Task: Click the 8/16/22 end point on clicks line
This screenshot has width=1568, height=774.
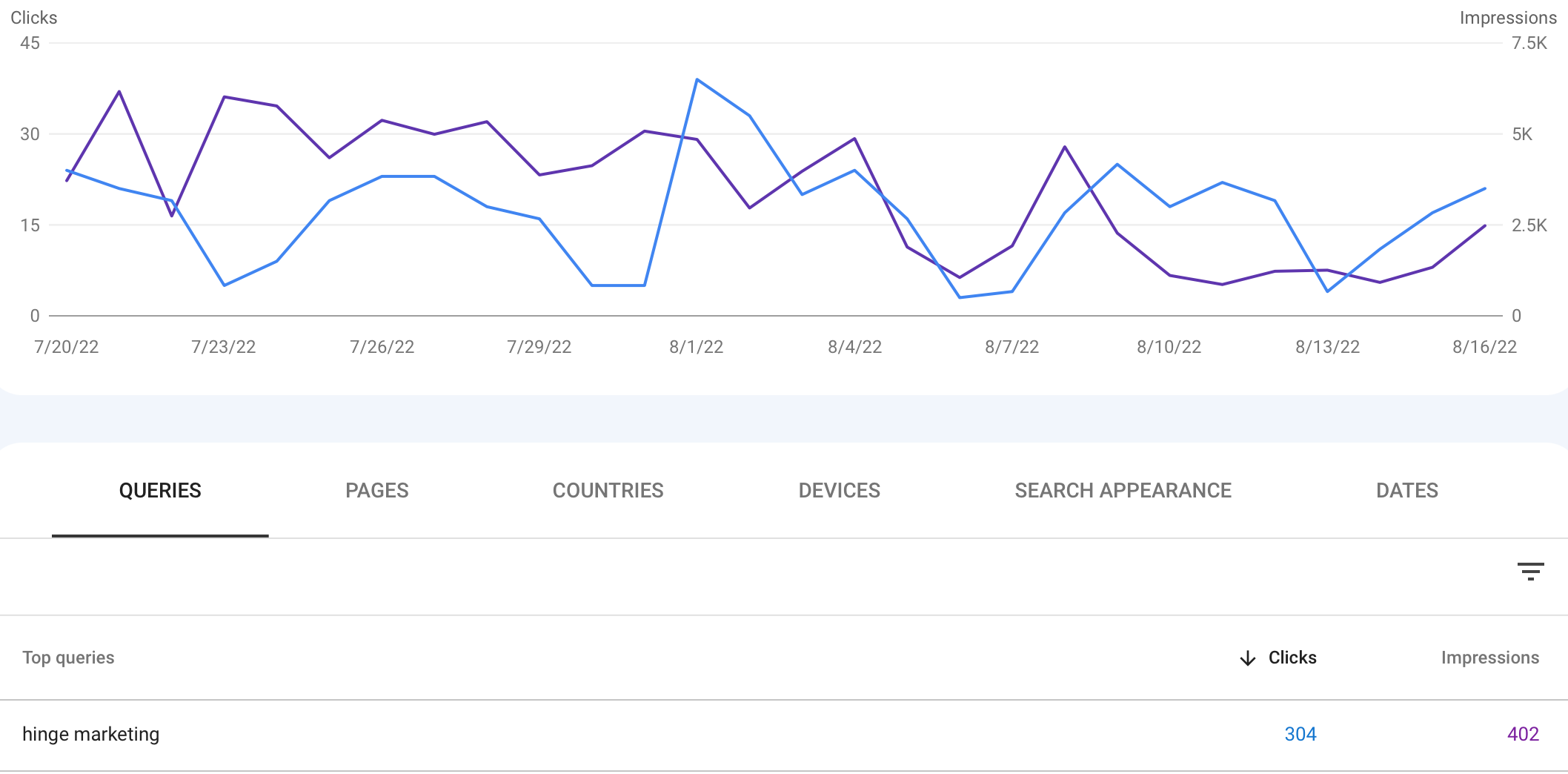Action: pyautogui.click(x=1485, y=189)
